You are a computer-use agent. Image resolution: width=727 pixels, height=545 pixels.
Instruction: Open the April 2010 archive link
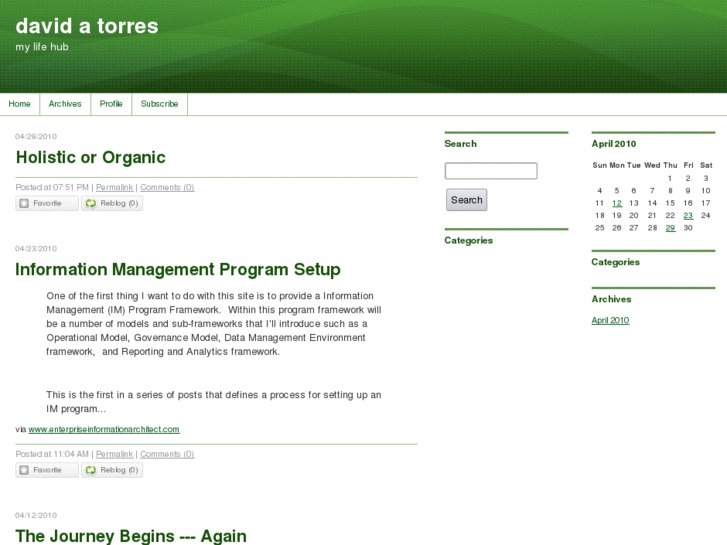(610, 321)
